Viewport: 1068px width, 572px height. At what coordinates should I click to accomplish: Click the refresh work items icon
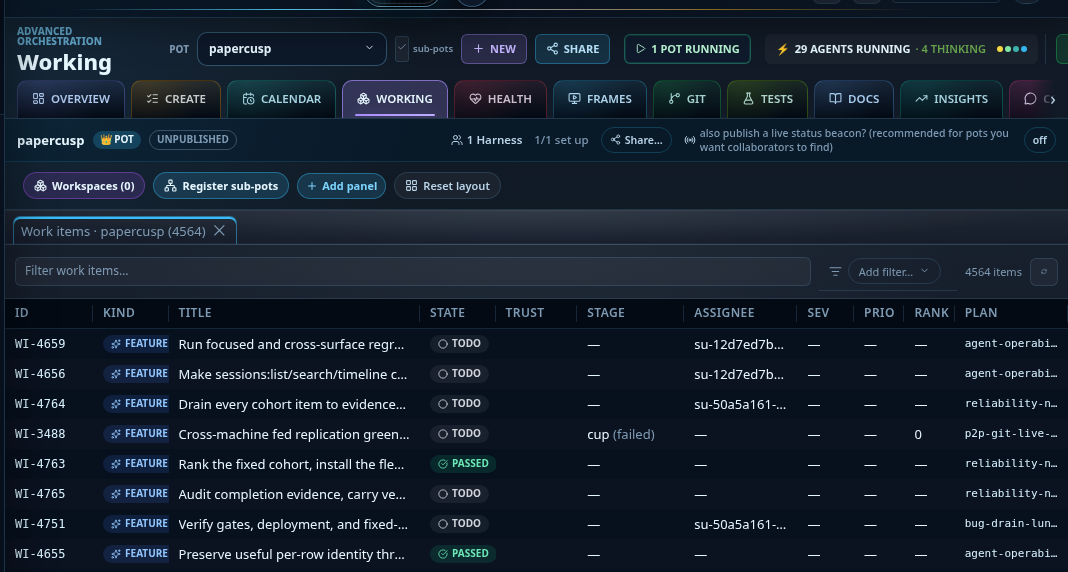(x=1043, y=272)
